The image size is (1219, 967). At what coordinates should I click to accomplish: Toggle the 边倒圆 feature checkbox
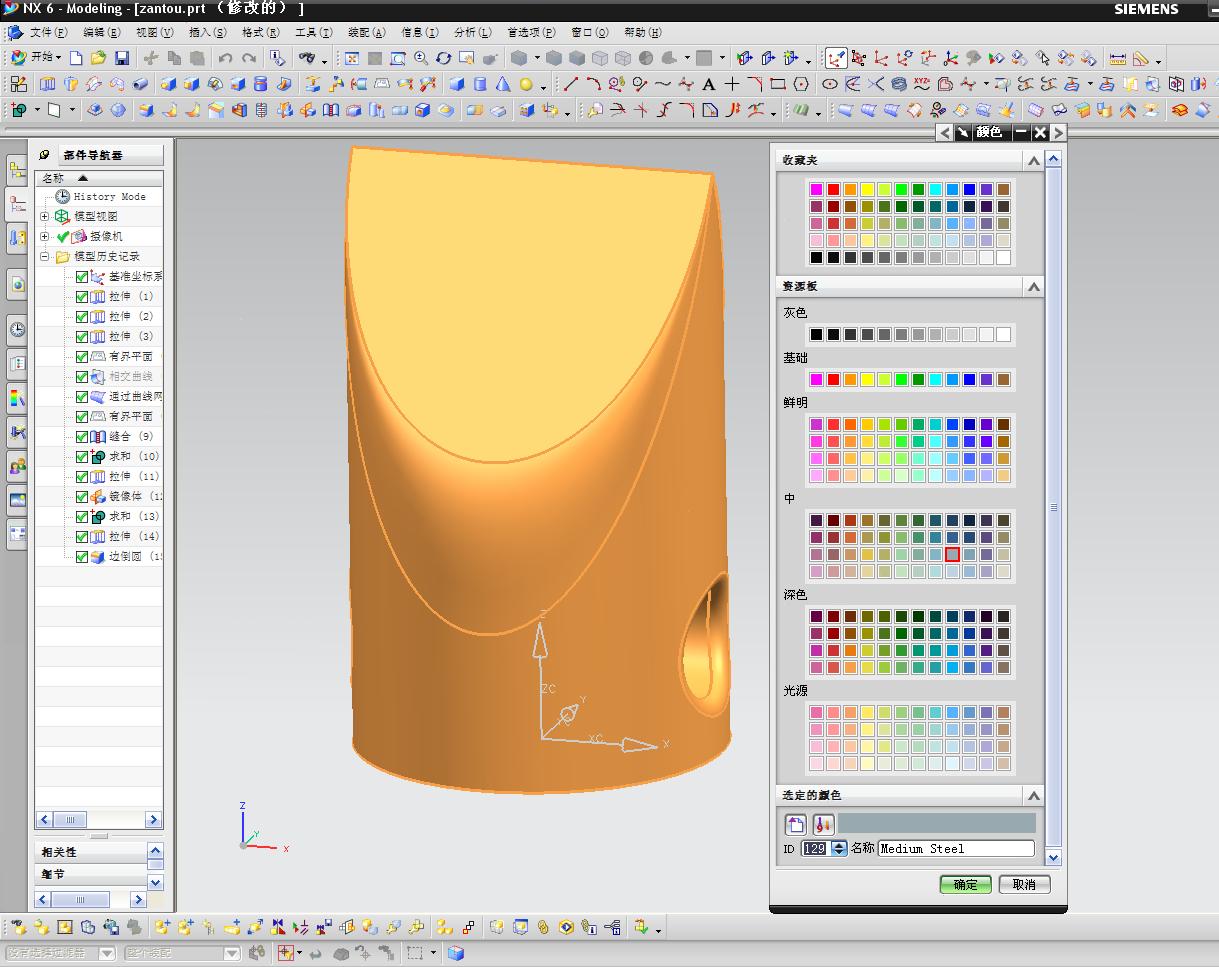82,556
